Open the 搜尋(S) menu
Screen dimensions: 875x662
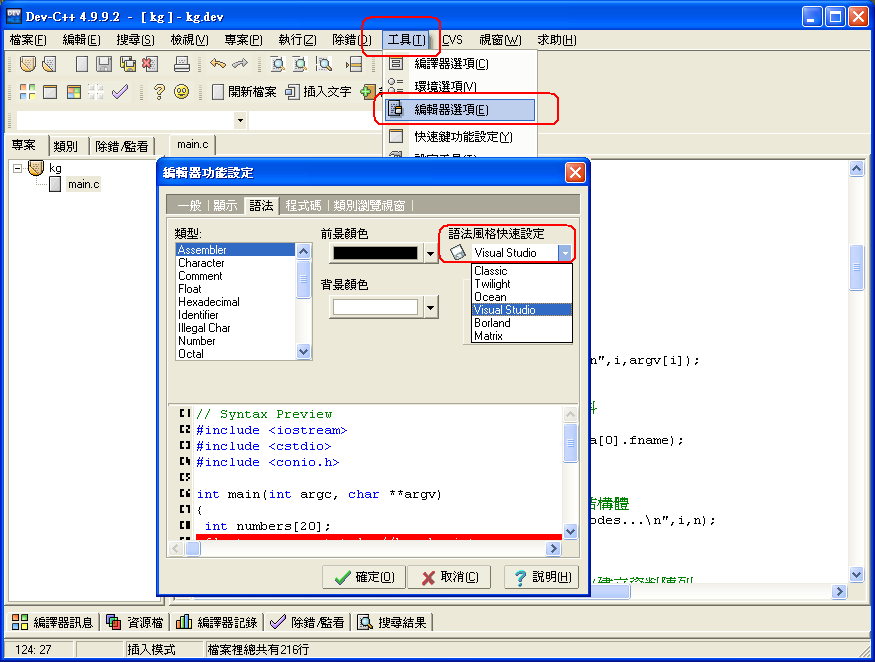(136, 40)
